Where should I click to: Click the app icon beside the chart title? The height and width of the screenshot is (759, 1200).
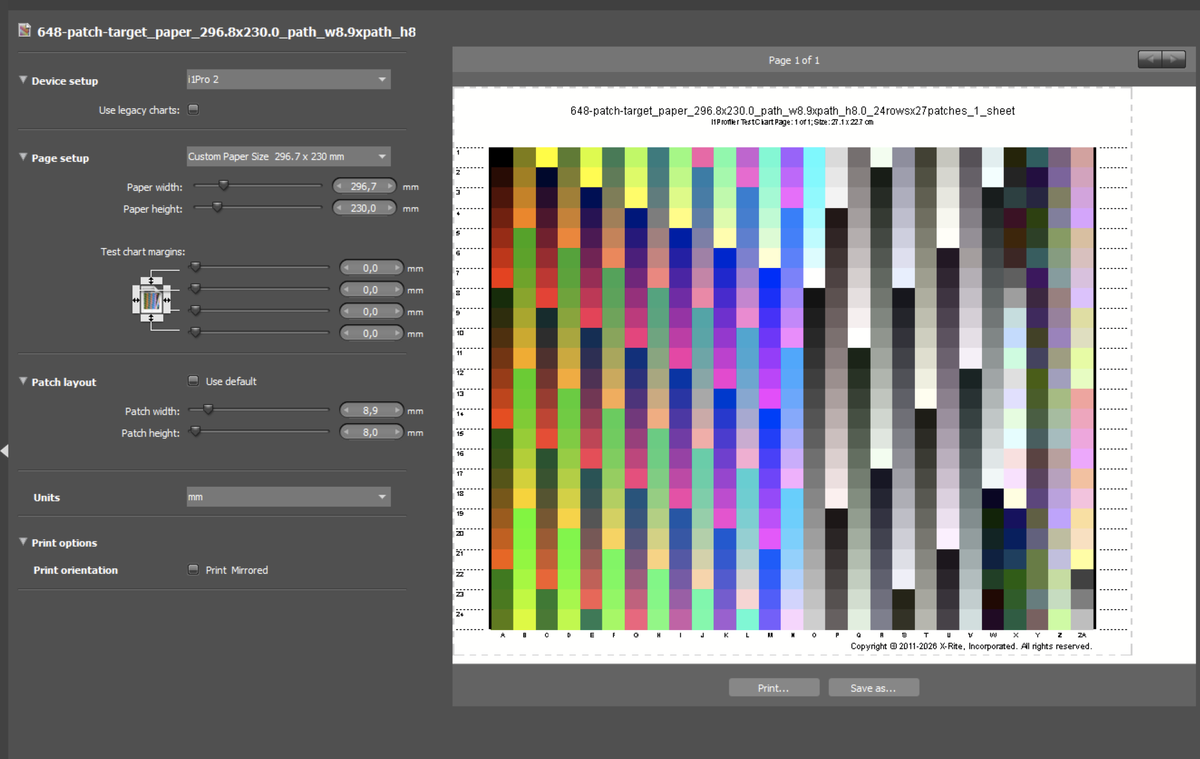[25, 31]
